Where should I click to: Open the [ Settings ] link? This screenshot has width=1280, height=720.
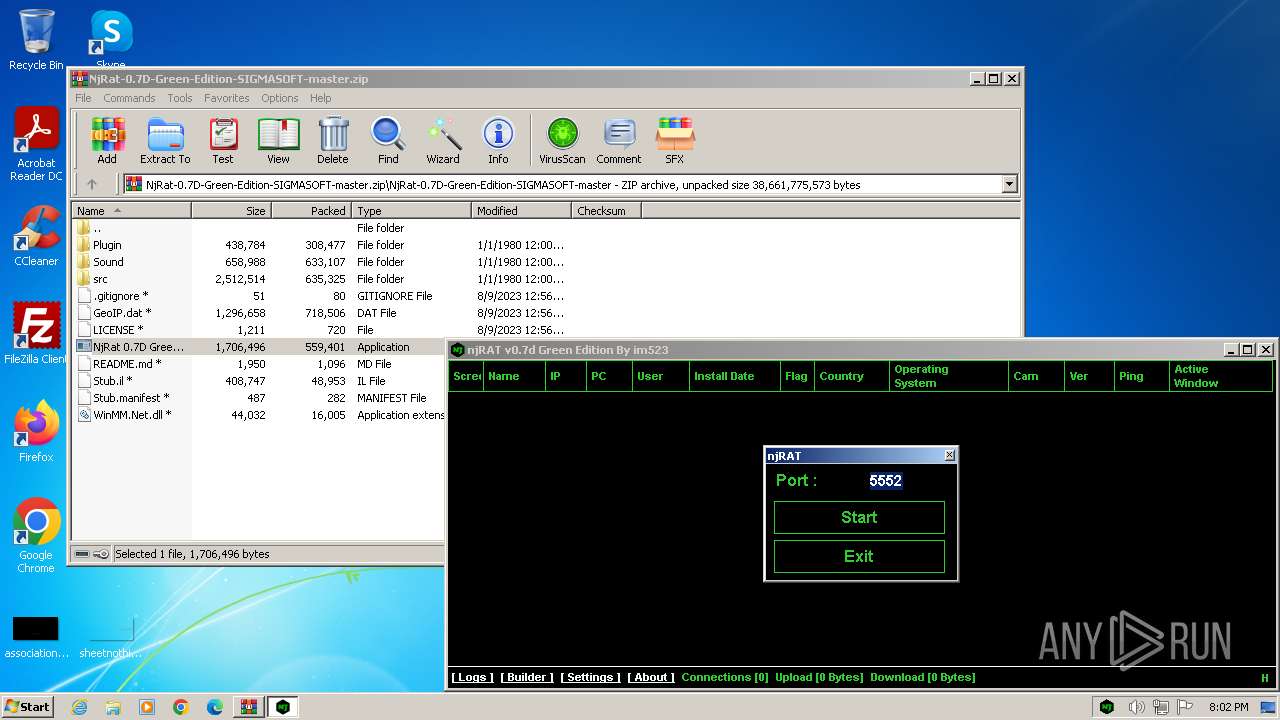point(590,677)
